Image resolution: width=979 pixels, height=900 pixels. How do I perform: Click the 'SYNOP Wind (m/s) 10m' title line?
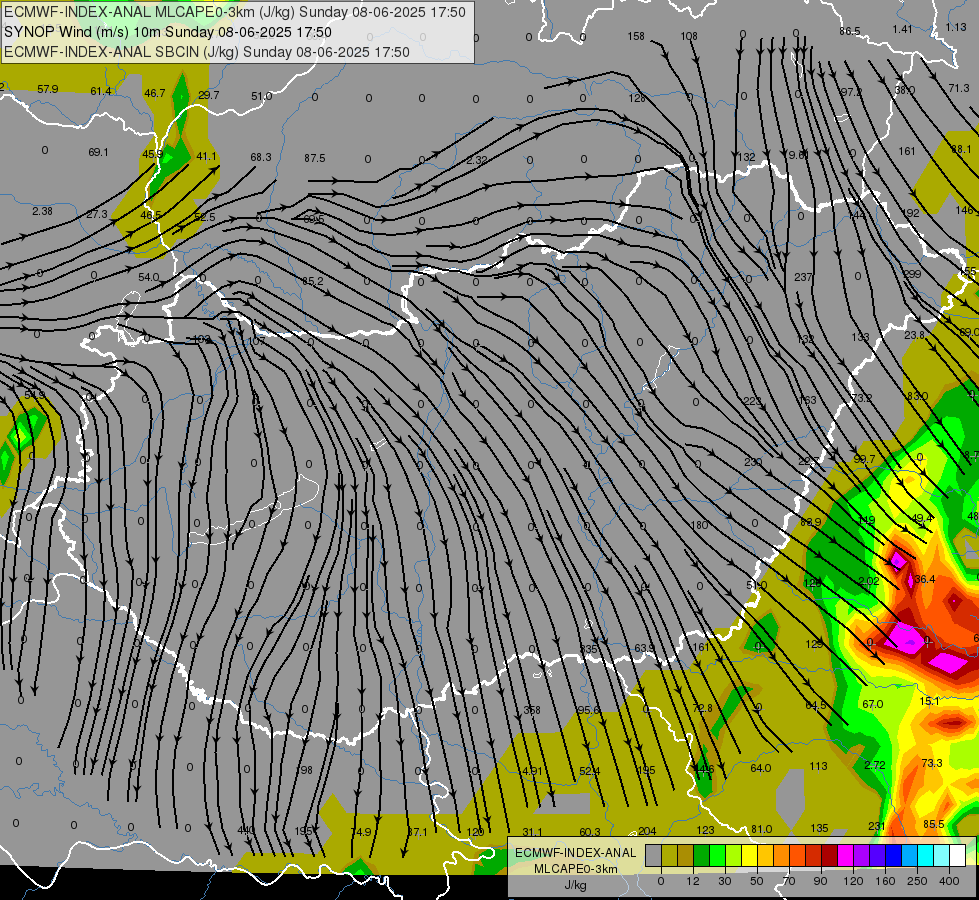pyautogui.click(x=82, y=32)
